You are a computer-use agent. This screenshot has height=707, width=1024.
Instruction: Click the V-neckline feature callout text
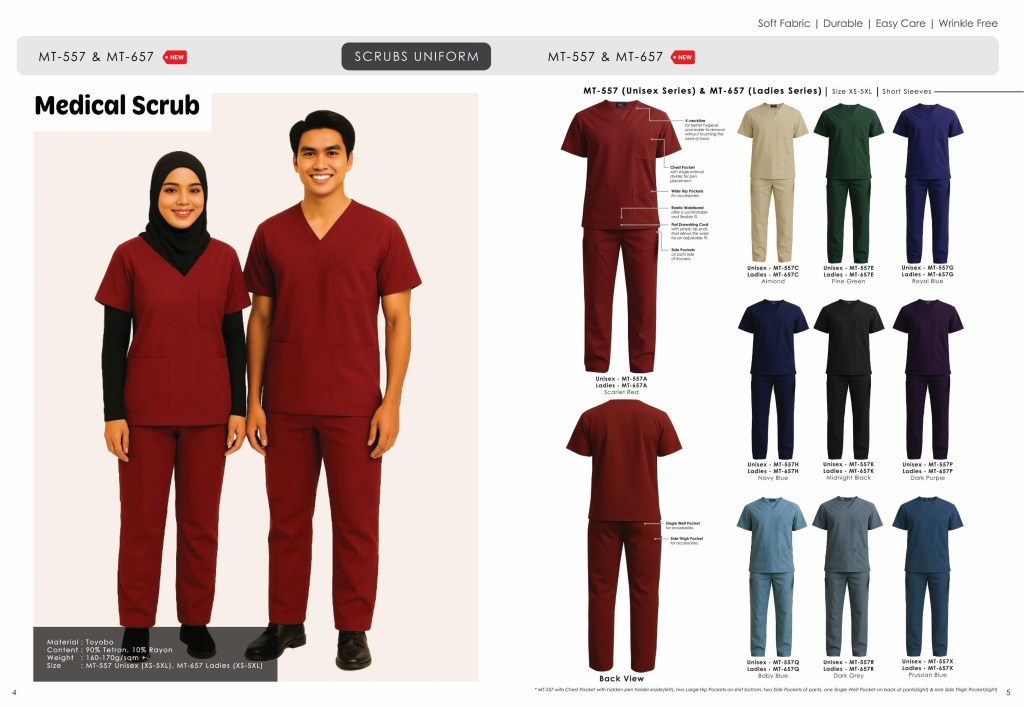coord(704,129)
